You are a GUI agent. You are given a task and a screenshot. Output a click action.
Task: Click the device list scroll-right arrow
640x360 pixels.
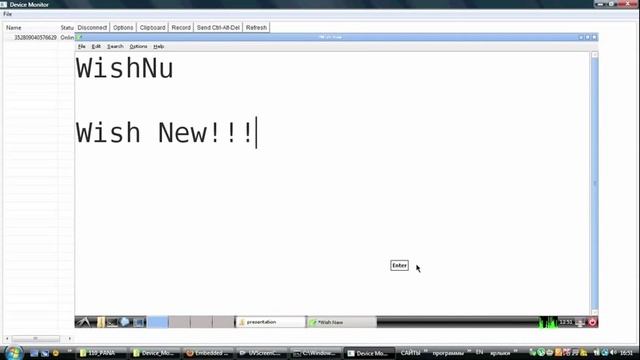point(69,338)
